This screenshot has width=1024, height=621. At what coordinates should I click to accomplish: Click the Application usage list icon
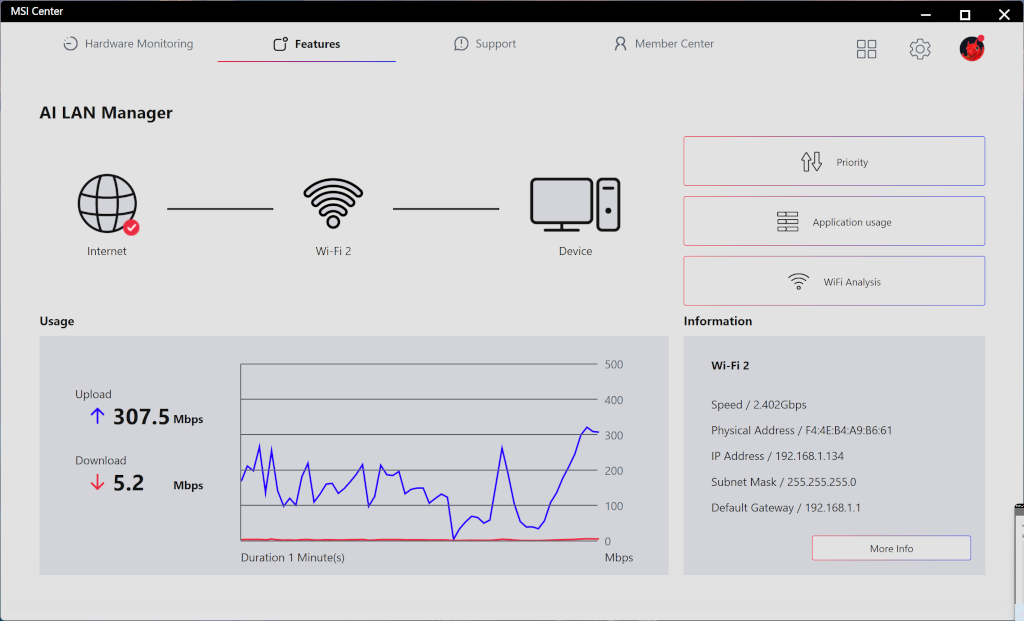coord(788,222)
